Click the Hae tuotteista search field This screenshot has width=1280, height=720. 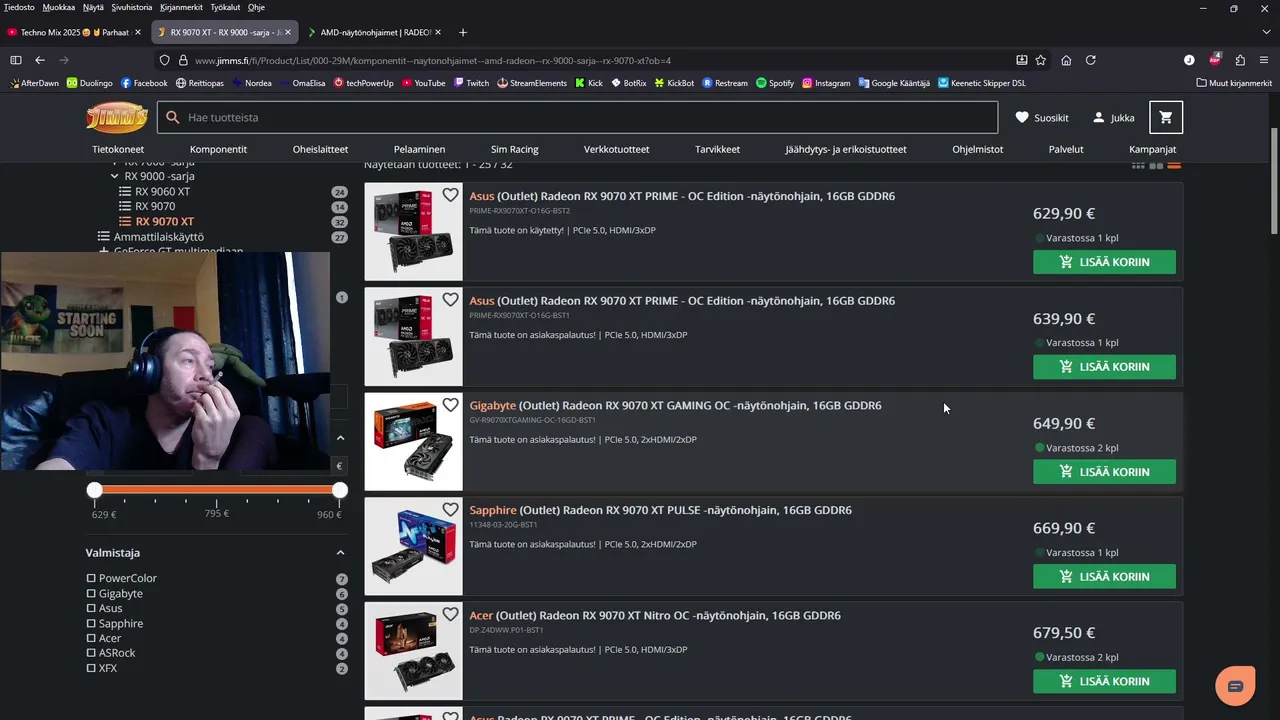pos(577,117)
